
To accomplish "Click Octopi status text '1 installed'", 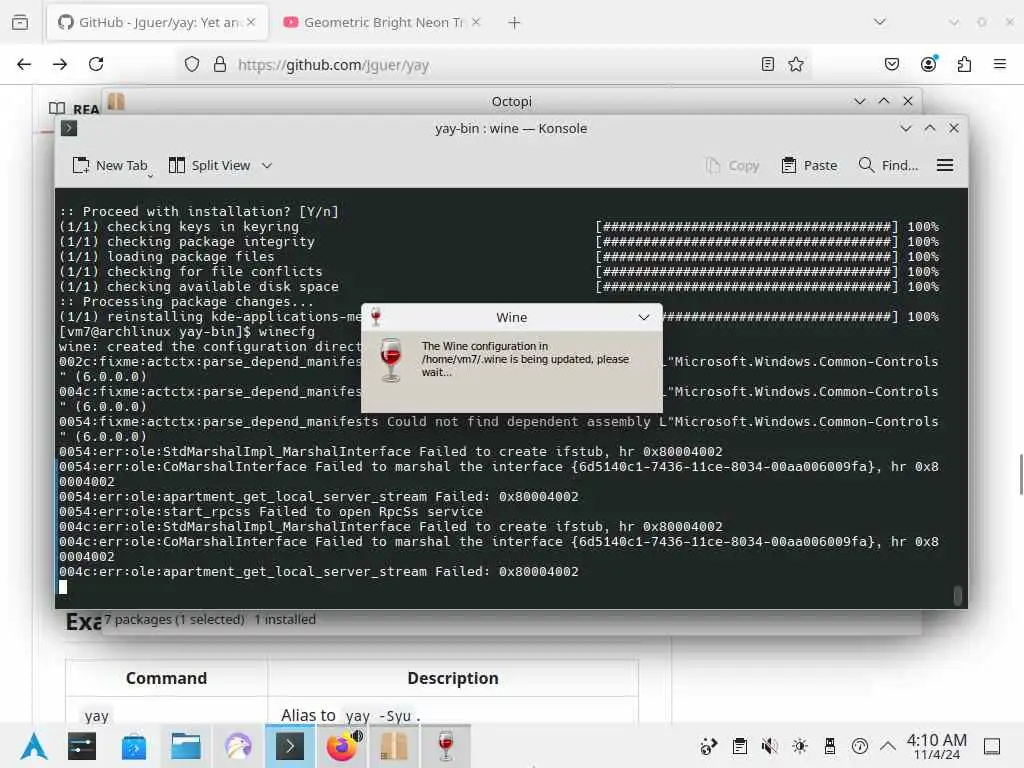I will tap(285, 619).
